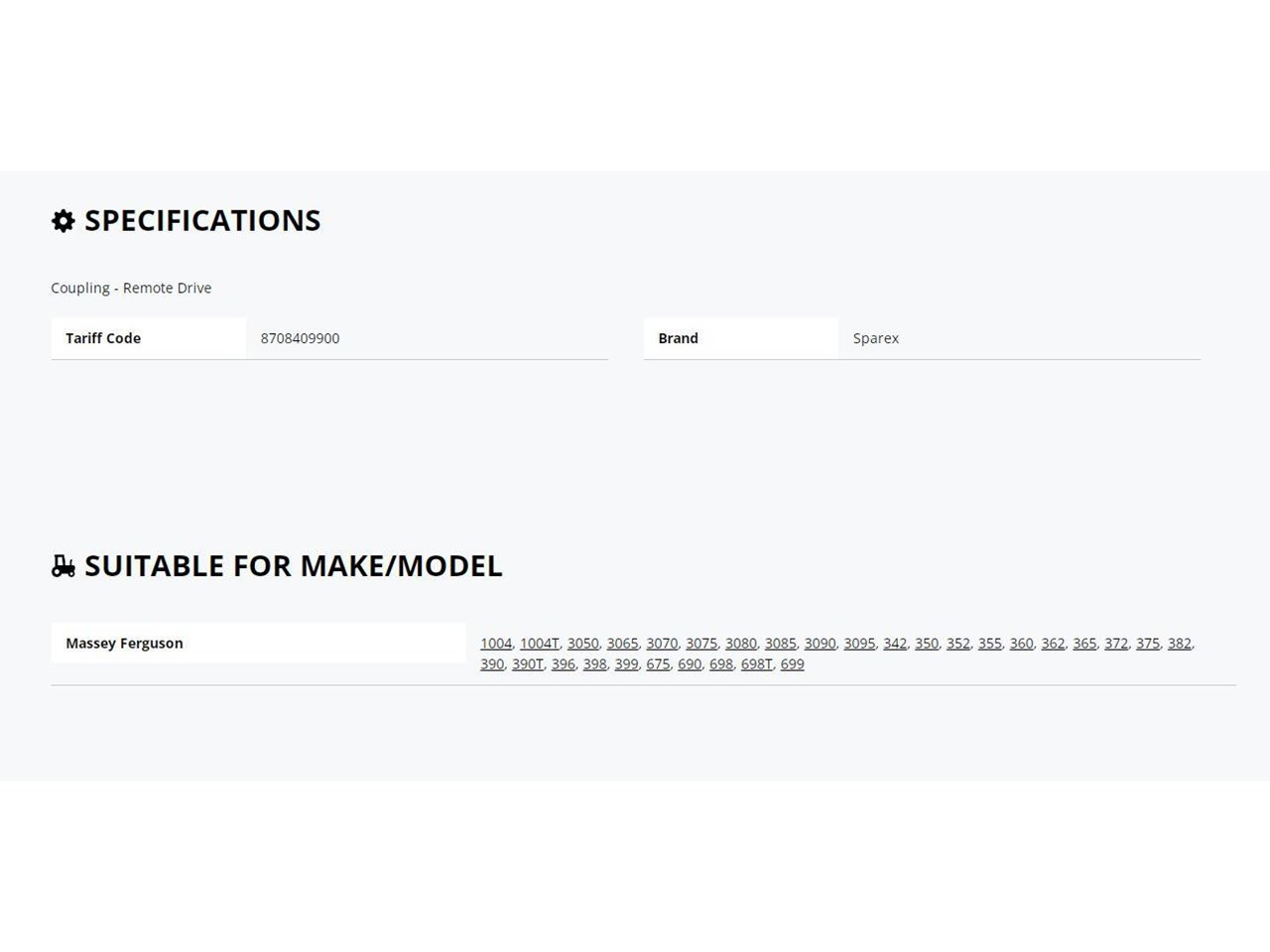
Task: Select the 699 model link
Action: click(793, 664)
